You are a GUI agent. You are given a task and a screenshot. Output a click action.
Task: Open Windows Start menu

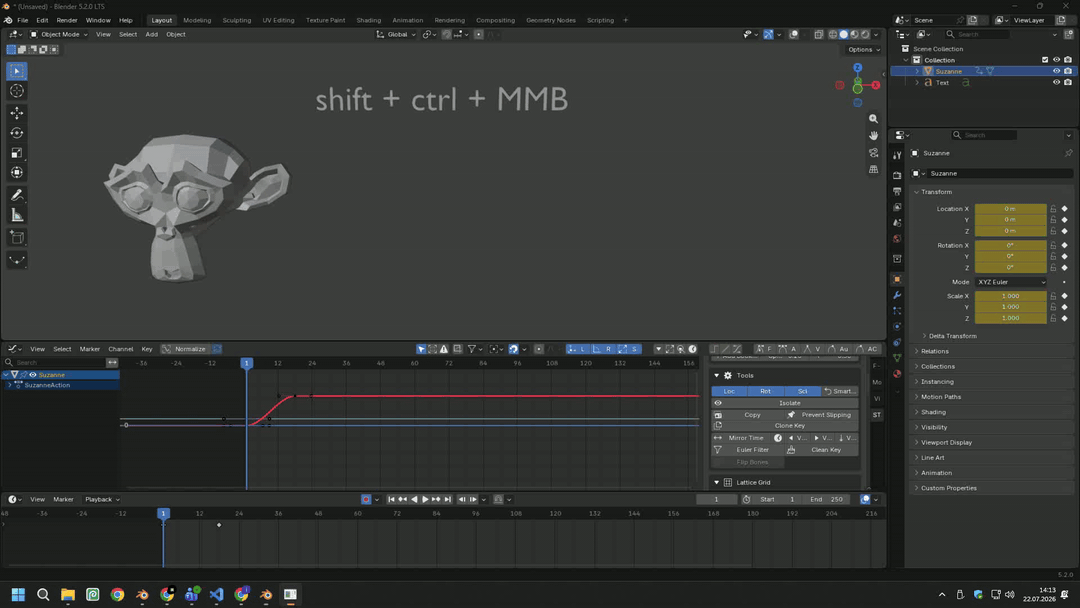tap(19, 594)
